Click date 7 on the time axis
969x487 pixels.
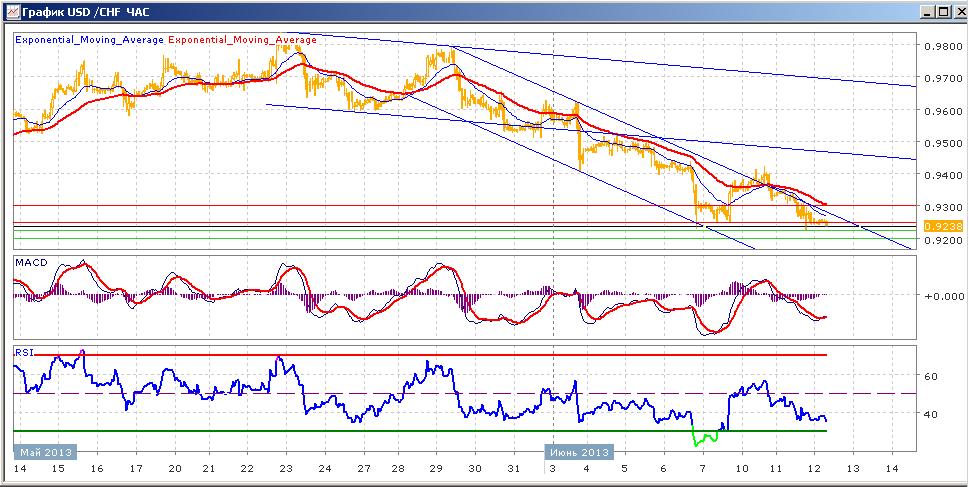pos(703,469)
